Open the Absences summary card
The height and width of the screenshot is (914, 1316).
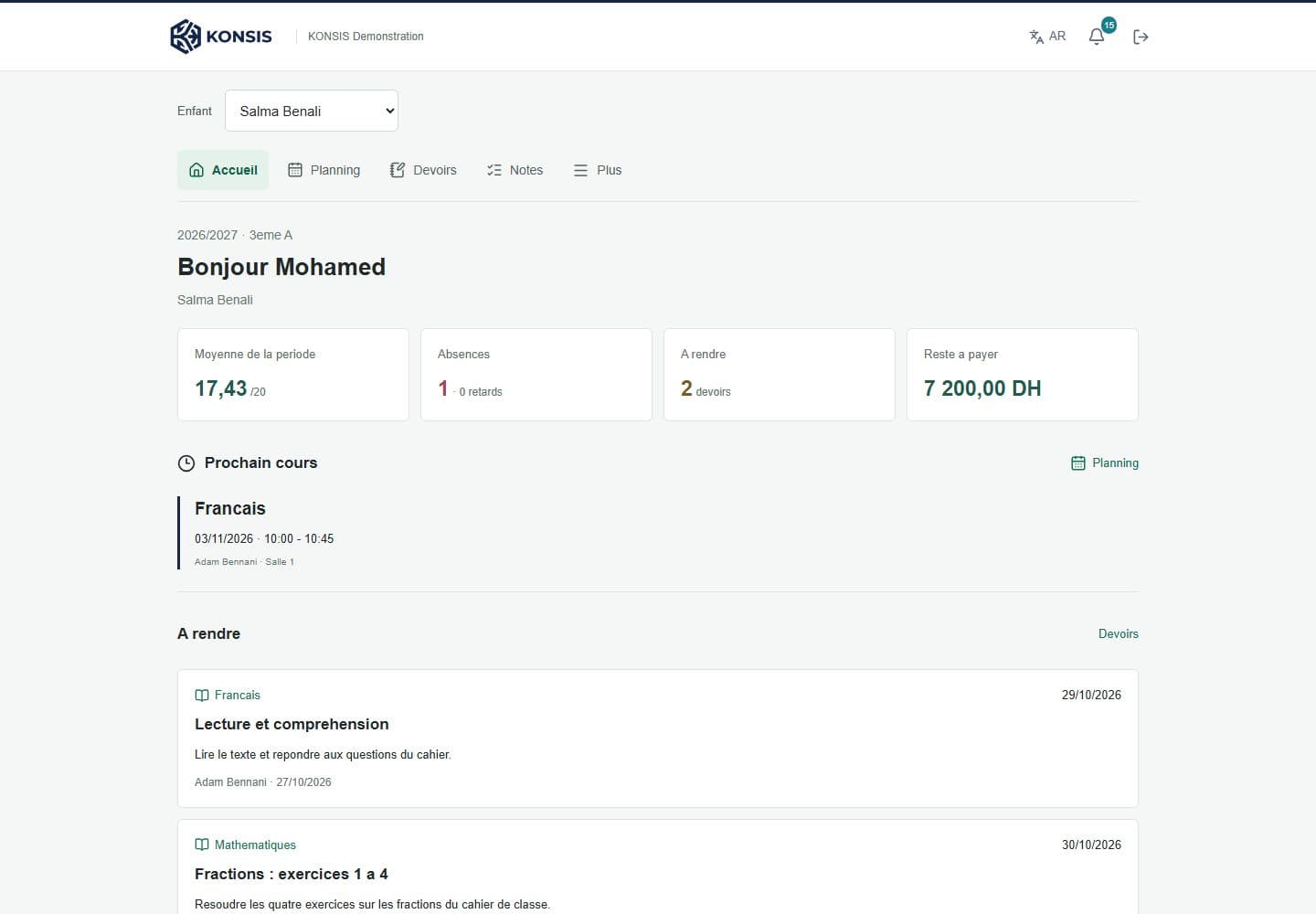(536, 375)
